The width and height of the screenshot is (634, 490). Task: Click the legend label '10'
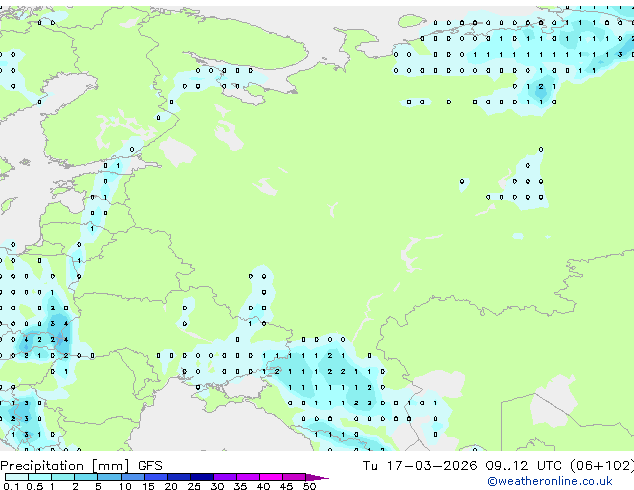[x=125, y=486]
